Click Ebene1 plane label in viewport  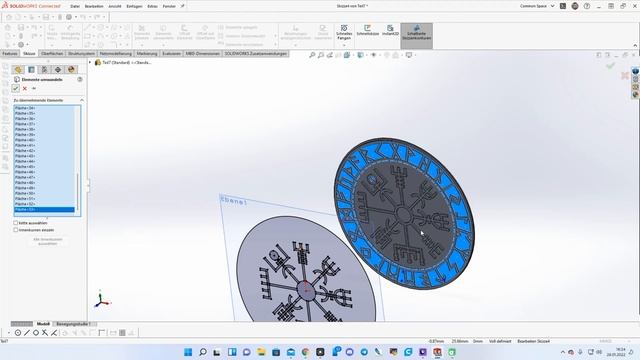click(x=233, y=200)
